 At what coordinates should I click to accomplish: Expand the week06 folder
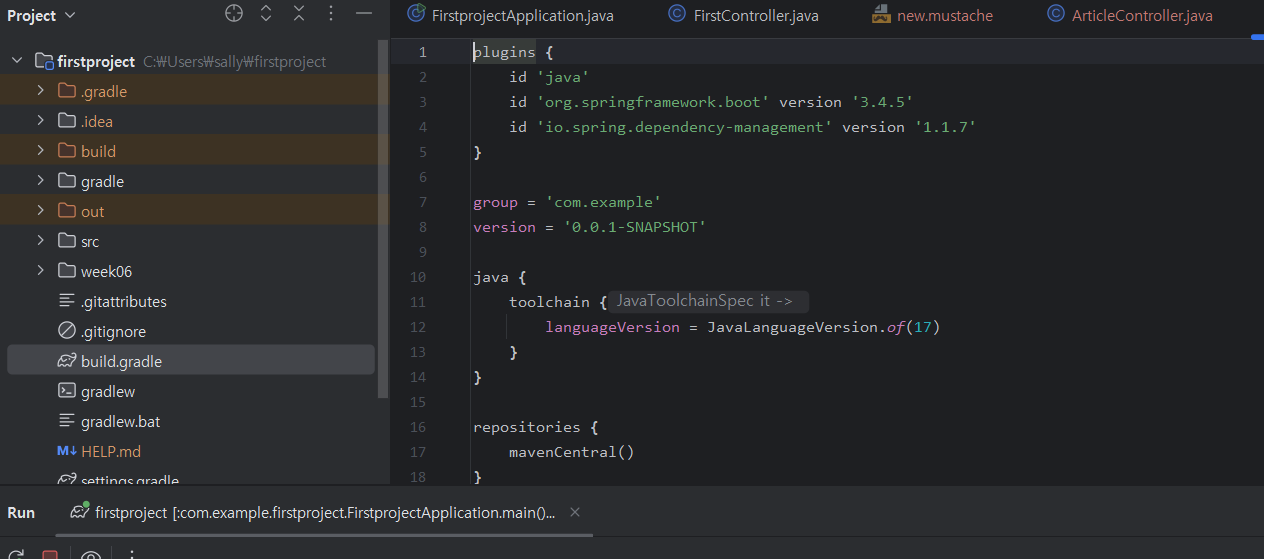pos(40,271)
